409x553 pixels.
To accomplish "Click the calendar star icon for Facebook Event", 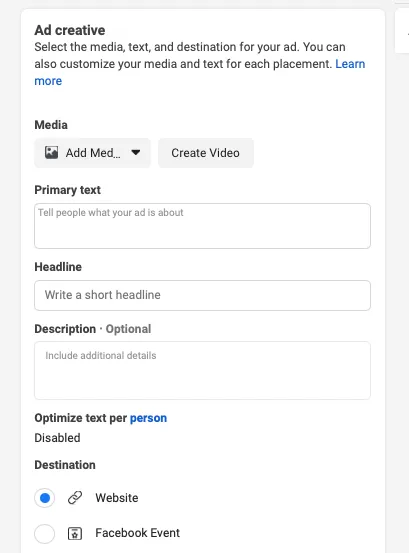I will (x=75, y=533).
